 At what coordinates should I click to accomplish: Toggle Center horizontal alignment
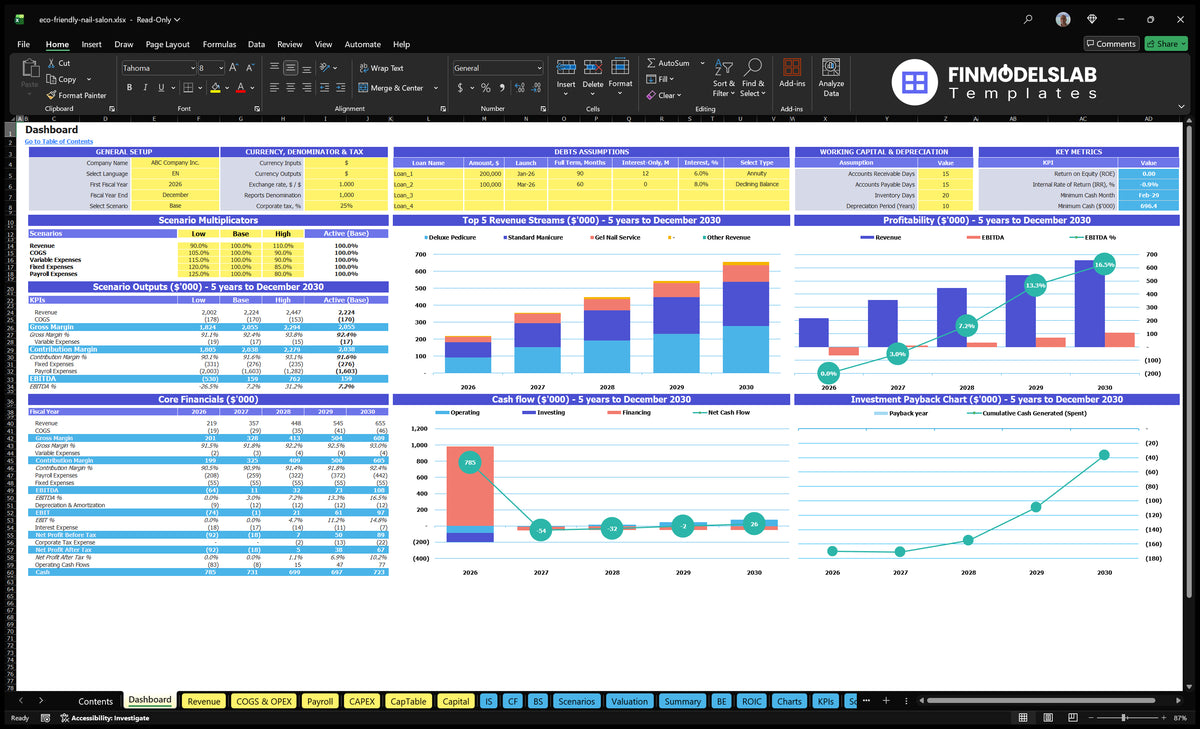292,88
